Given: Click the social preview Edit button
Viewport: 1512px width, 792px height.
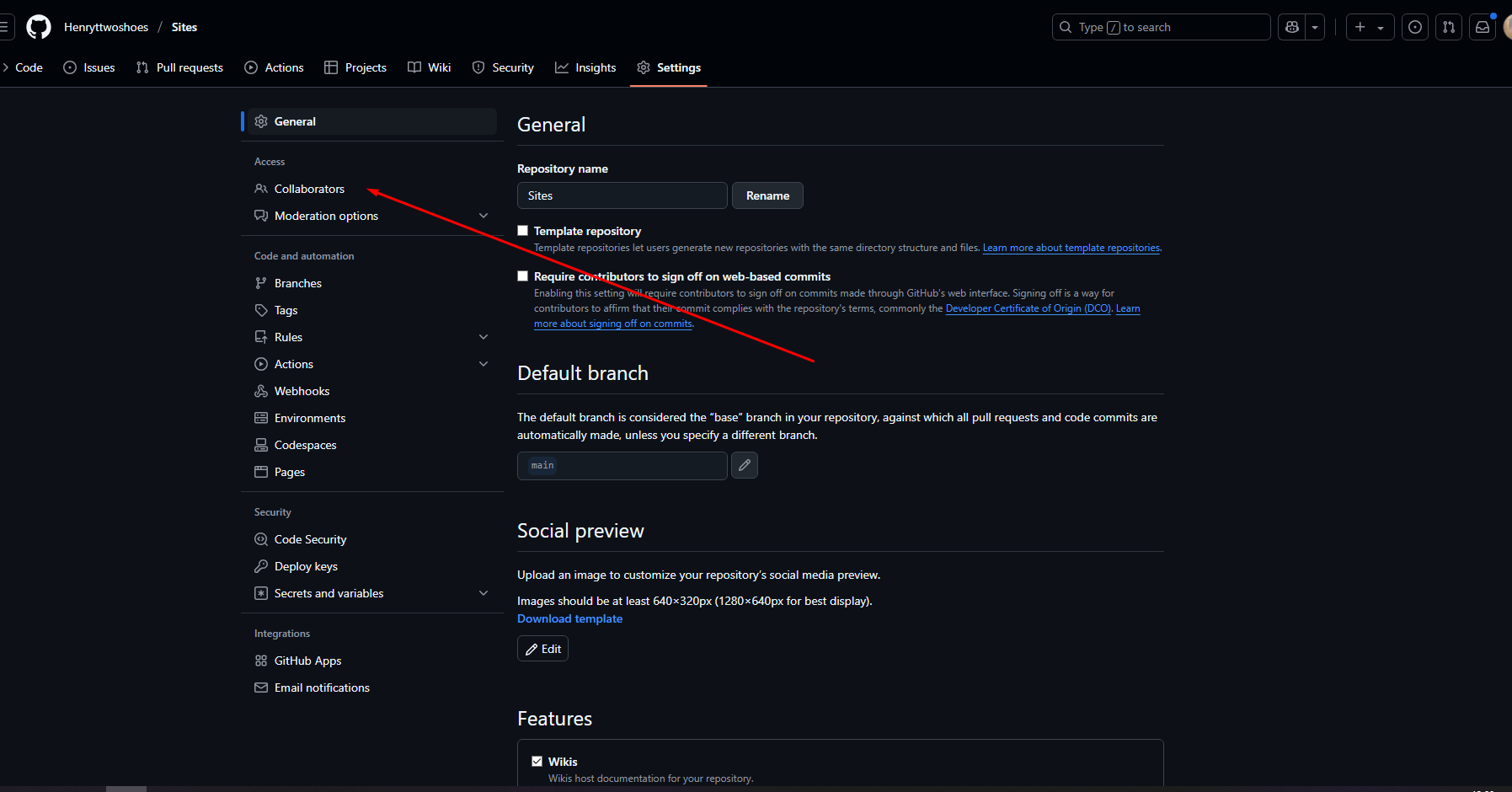Looking at the screenshot, I should (x=542, y=649).
